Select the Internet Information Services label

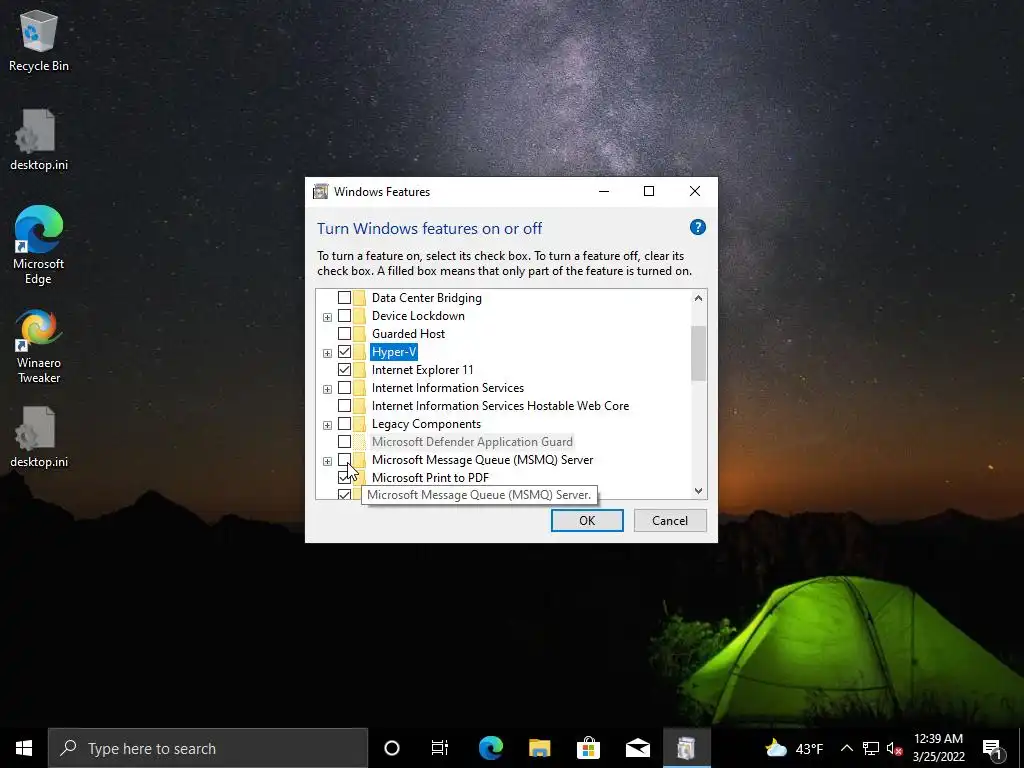pos(447,388)
